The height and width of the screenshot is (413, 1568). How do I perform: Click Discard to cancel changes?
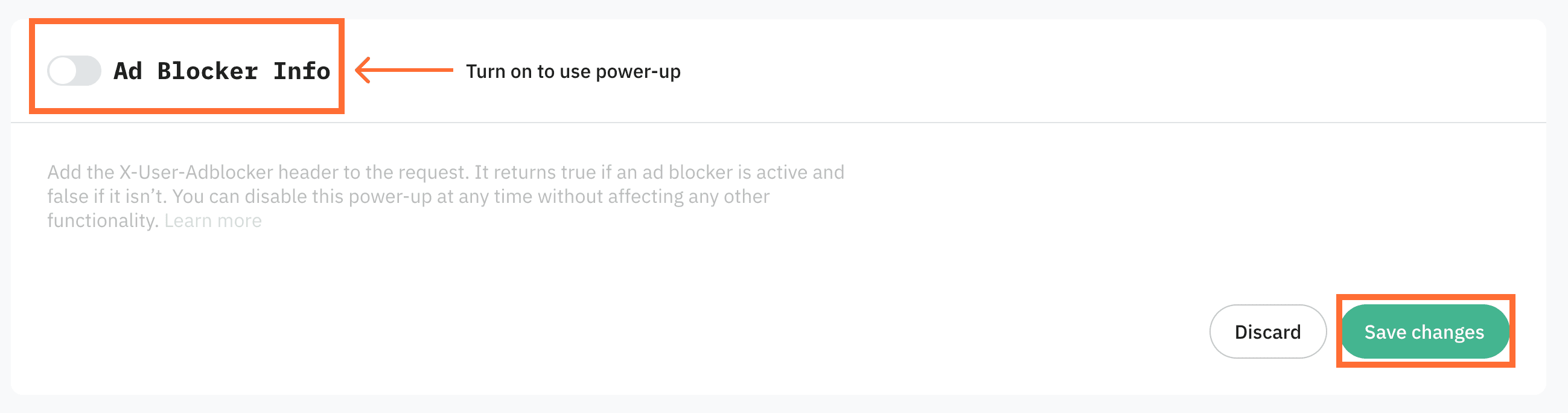1267,332
